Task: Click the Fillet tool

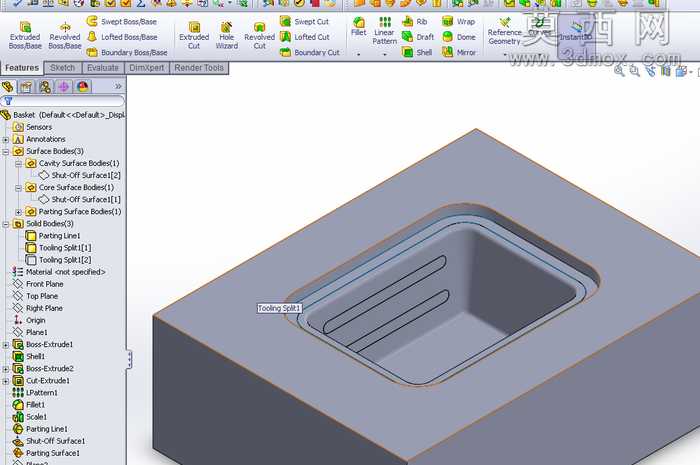Action: pyautogui.click(x=358, y=26)
